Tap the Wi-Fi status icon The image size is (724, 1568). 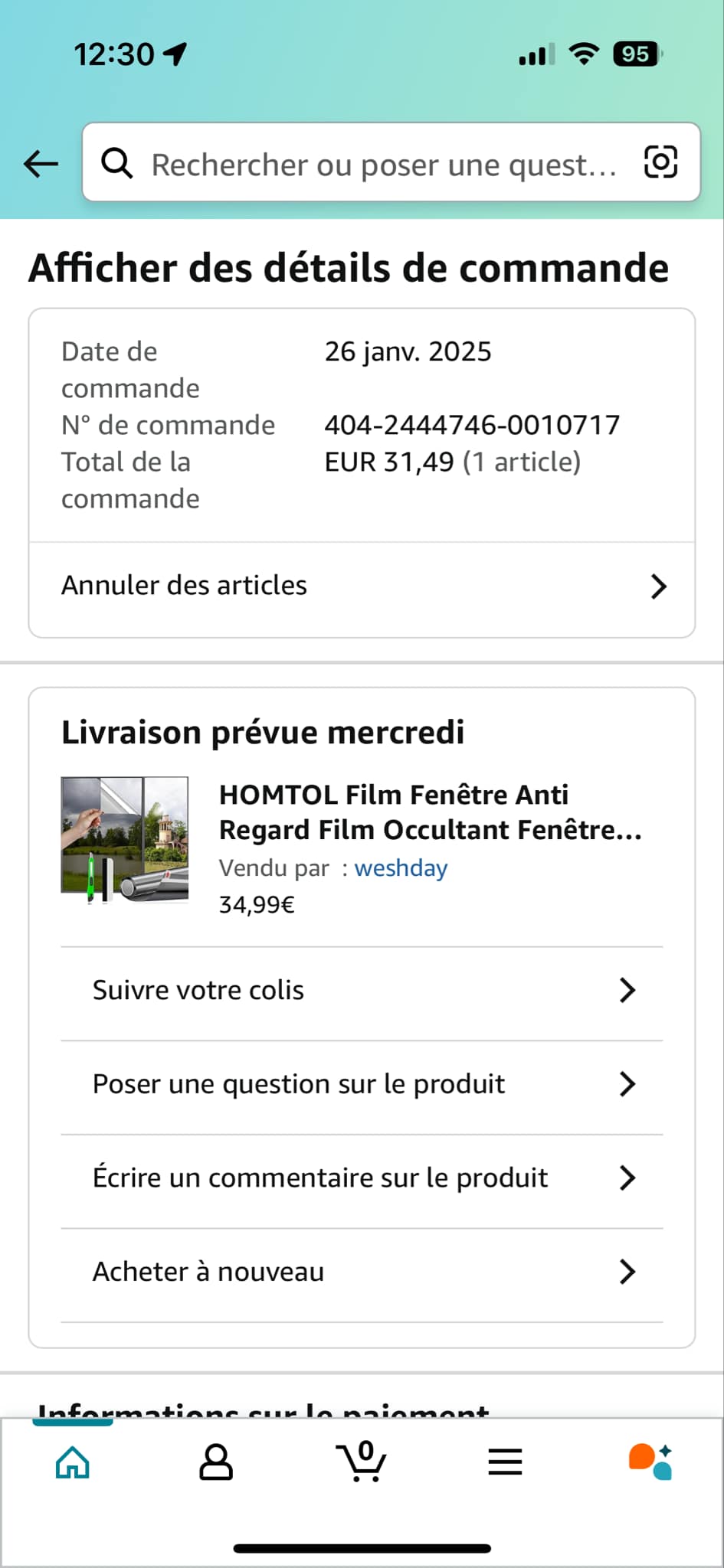coord(584,54)
